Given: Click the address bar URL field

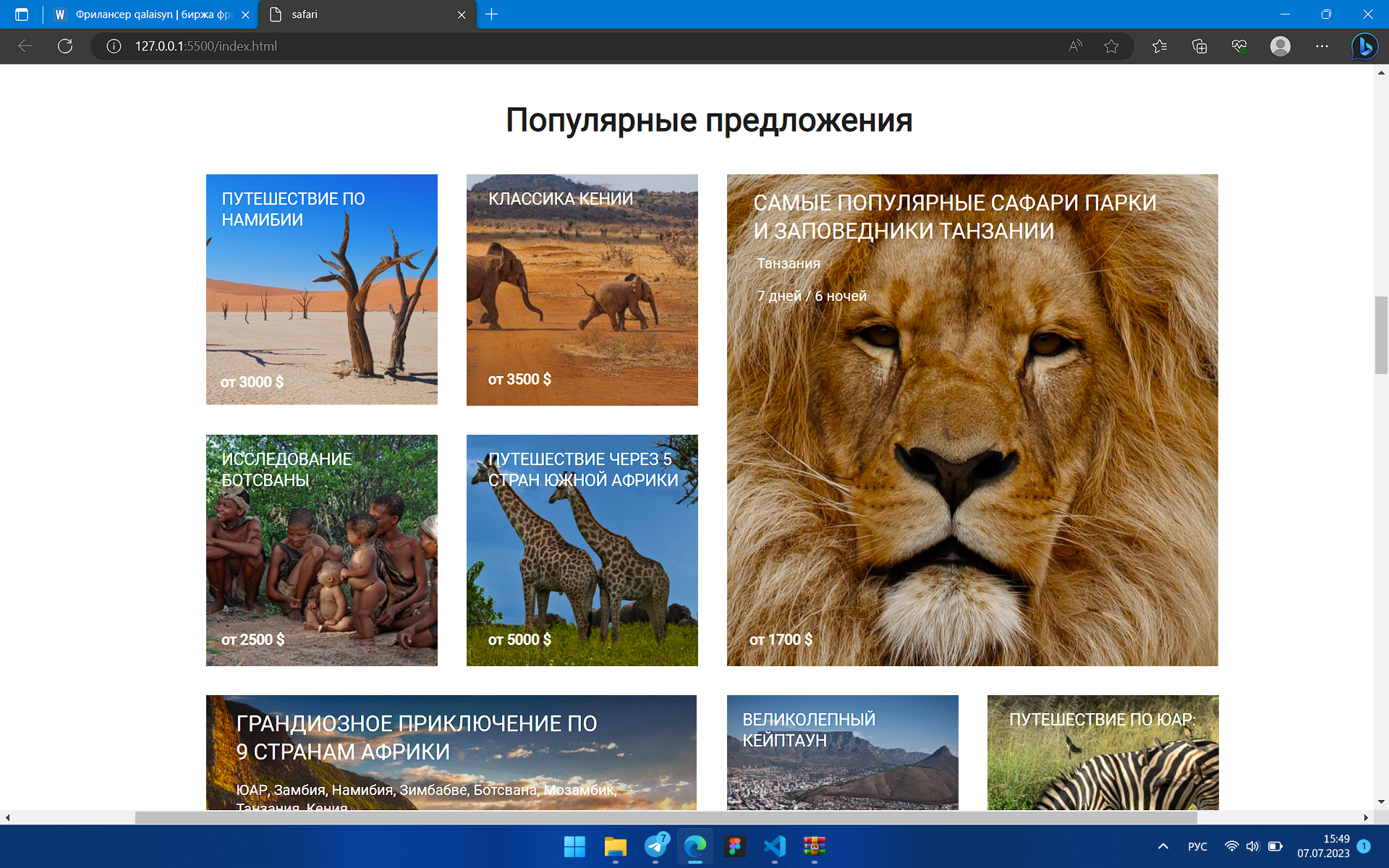Looking at the screenshot, I should (579, 46).
